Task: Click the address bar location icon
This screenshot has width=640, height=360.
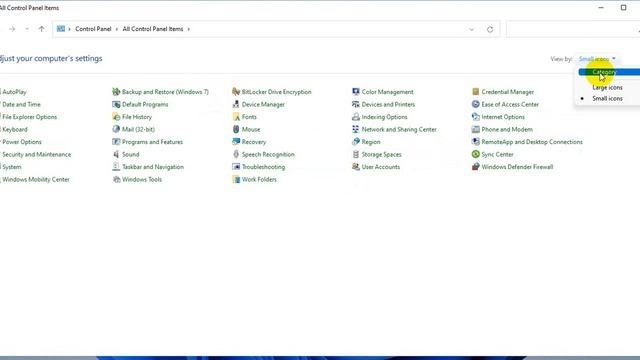Action: 60,29
